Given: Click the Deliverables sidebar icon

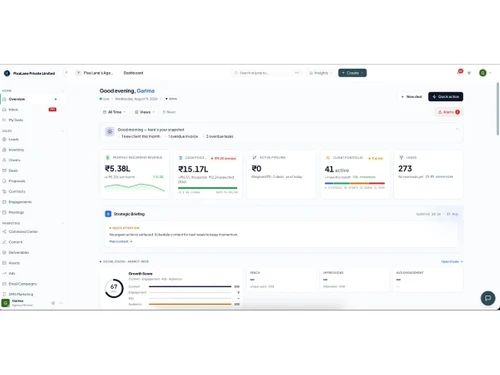Looking at the screenshot, I should (4, 253).
